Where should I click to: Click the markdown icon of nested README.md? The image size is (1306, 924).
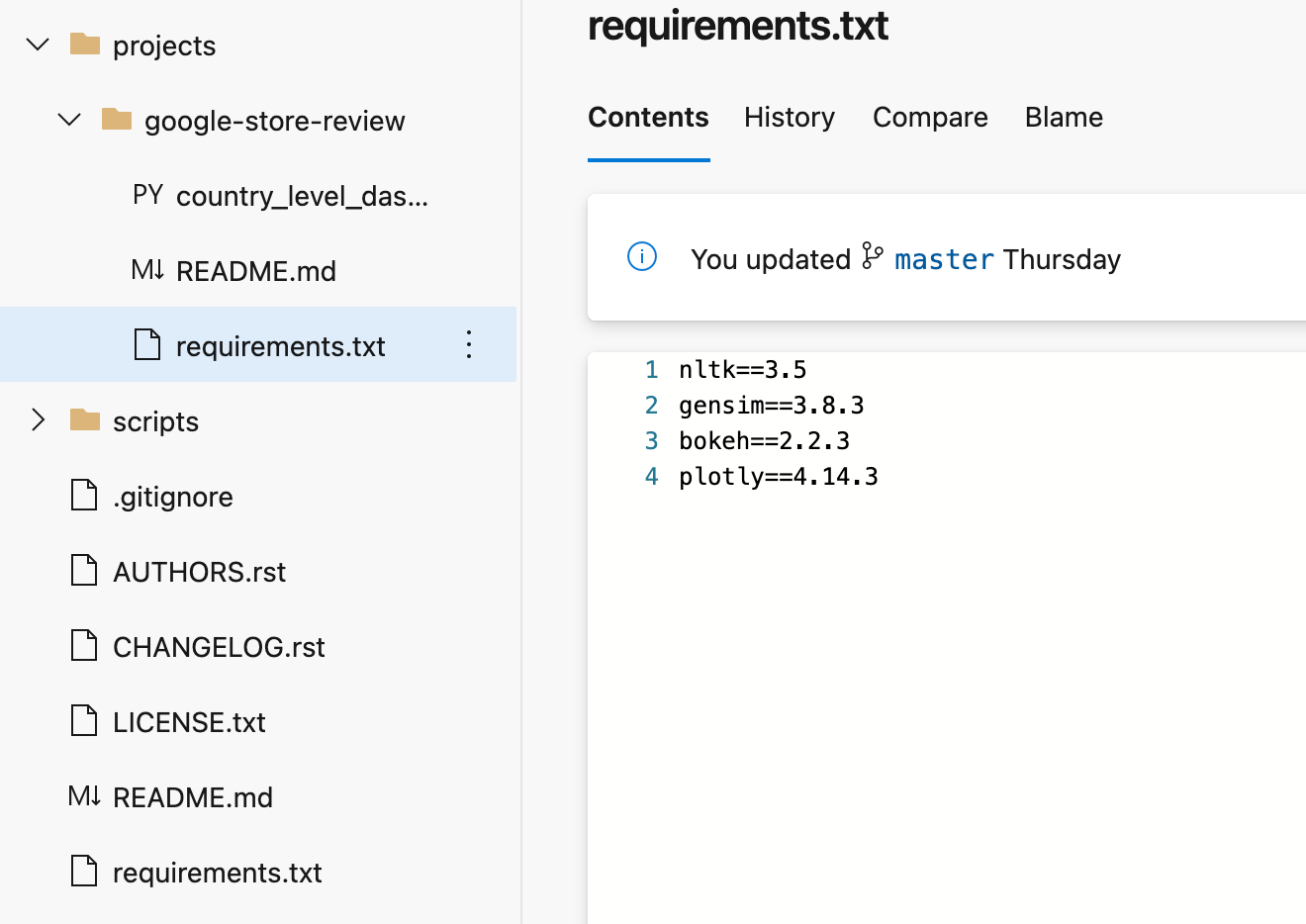coord(147,270)
